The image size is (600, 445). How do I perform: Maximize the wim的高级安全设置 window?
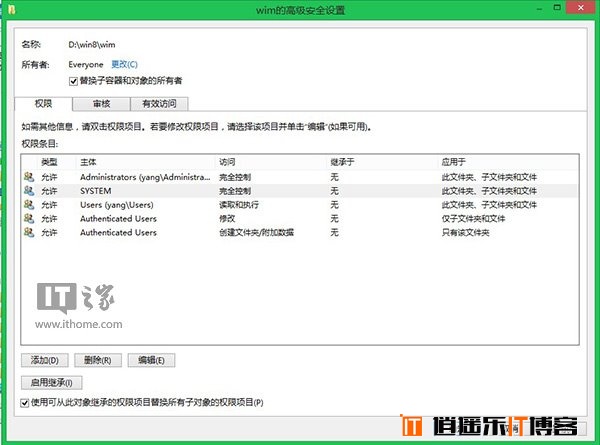coord(557,7)
